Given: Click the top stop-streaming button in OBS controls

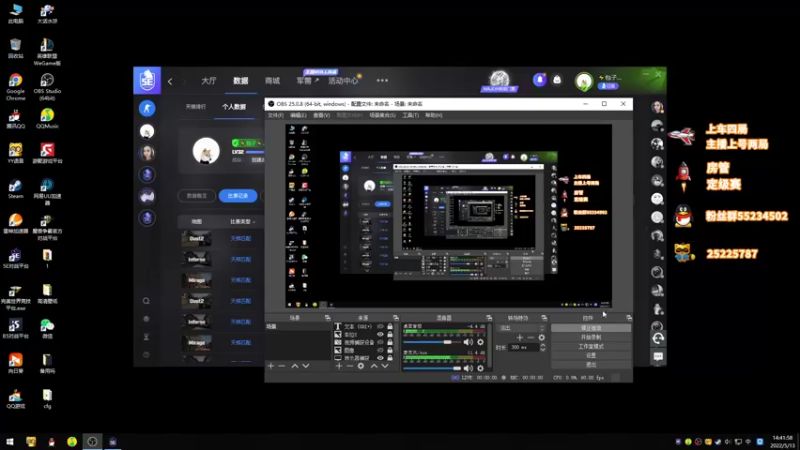Looking at the screenshot, I should 591,328.
